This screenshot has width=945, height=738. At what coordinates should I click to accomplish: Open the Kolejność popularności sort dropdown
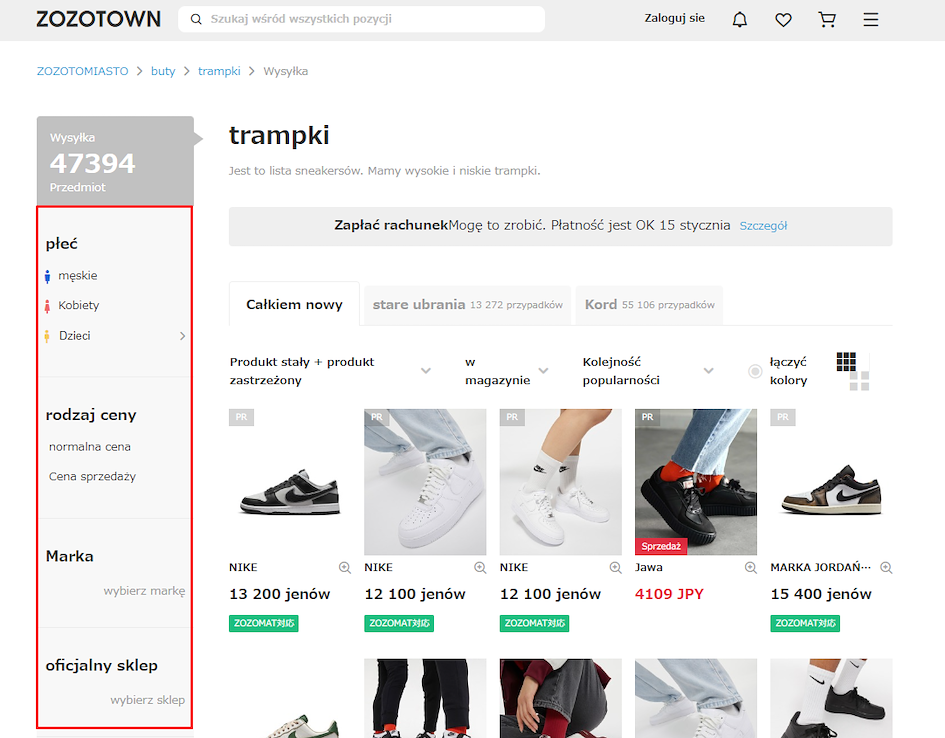tap(648, 371)
